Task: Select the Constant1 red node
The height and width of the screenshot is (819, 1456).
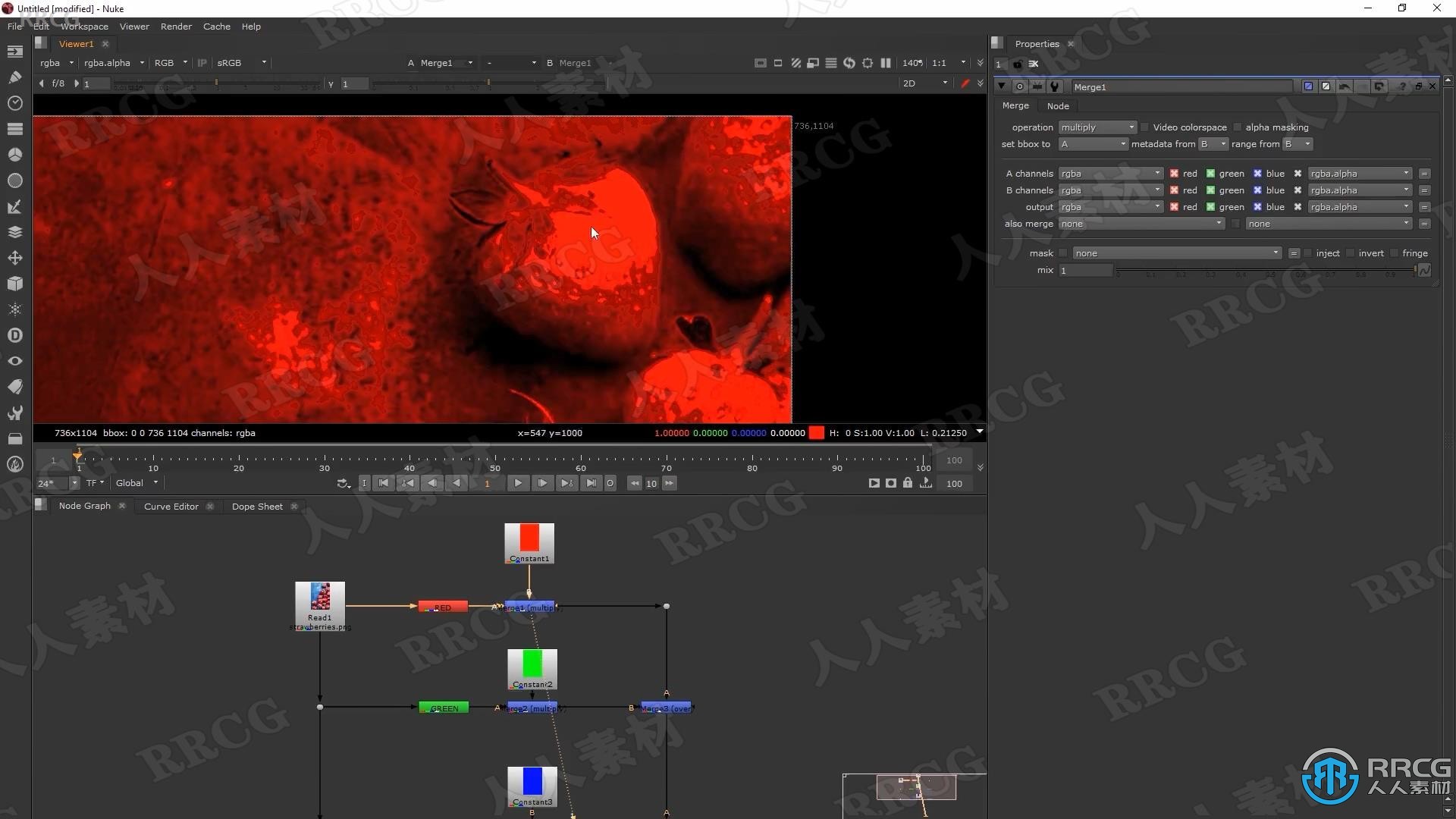Action: (529, 541)
